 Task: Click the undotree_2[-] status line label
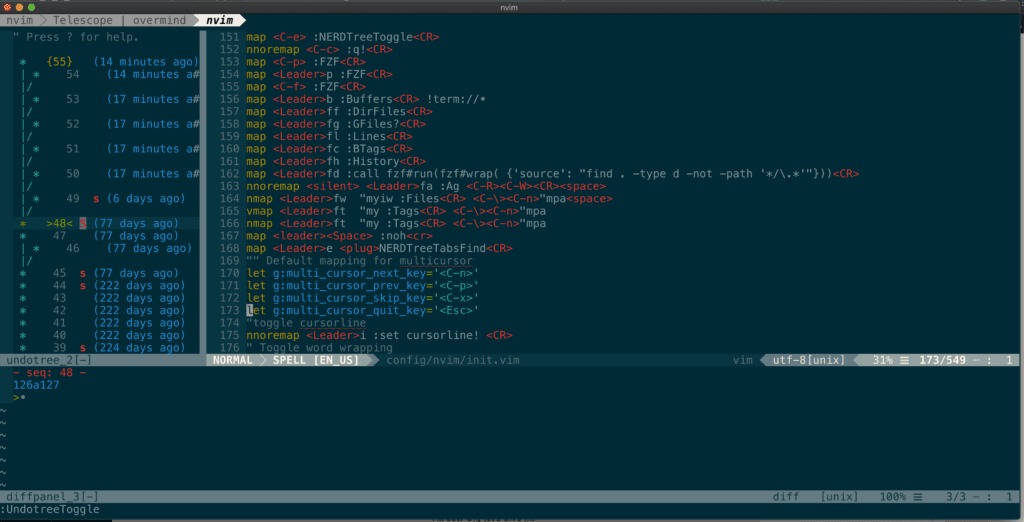pos(48,360)
